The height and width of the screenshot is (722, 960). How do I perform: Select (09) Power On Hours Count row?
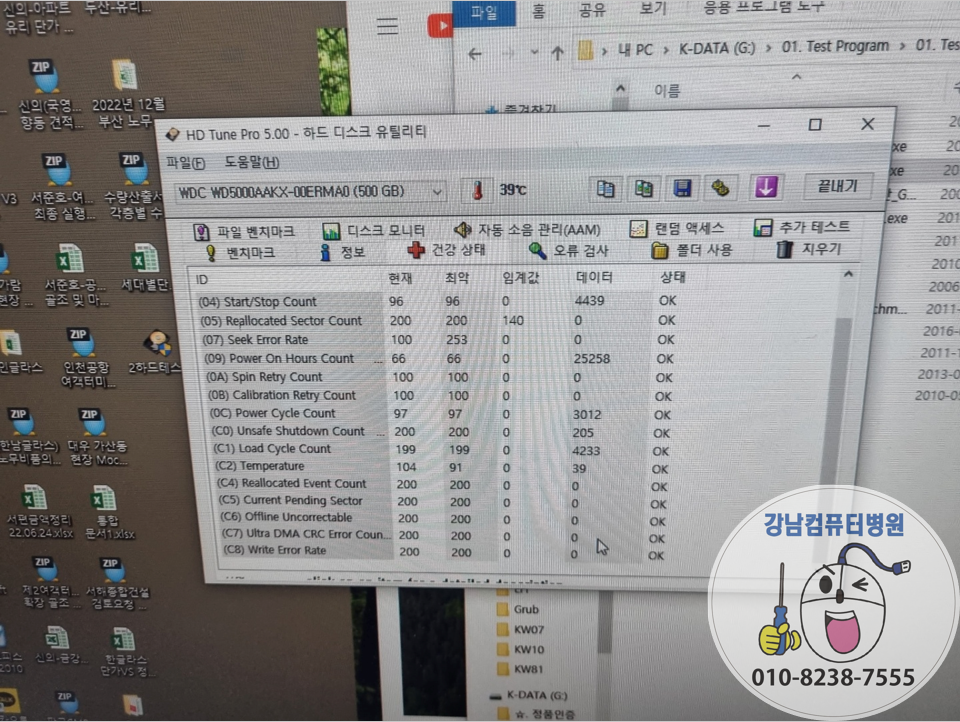(440, 358)
